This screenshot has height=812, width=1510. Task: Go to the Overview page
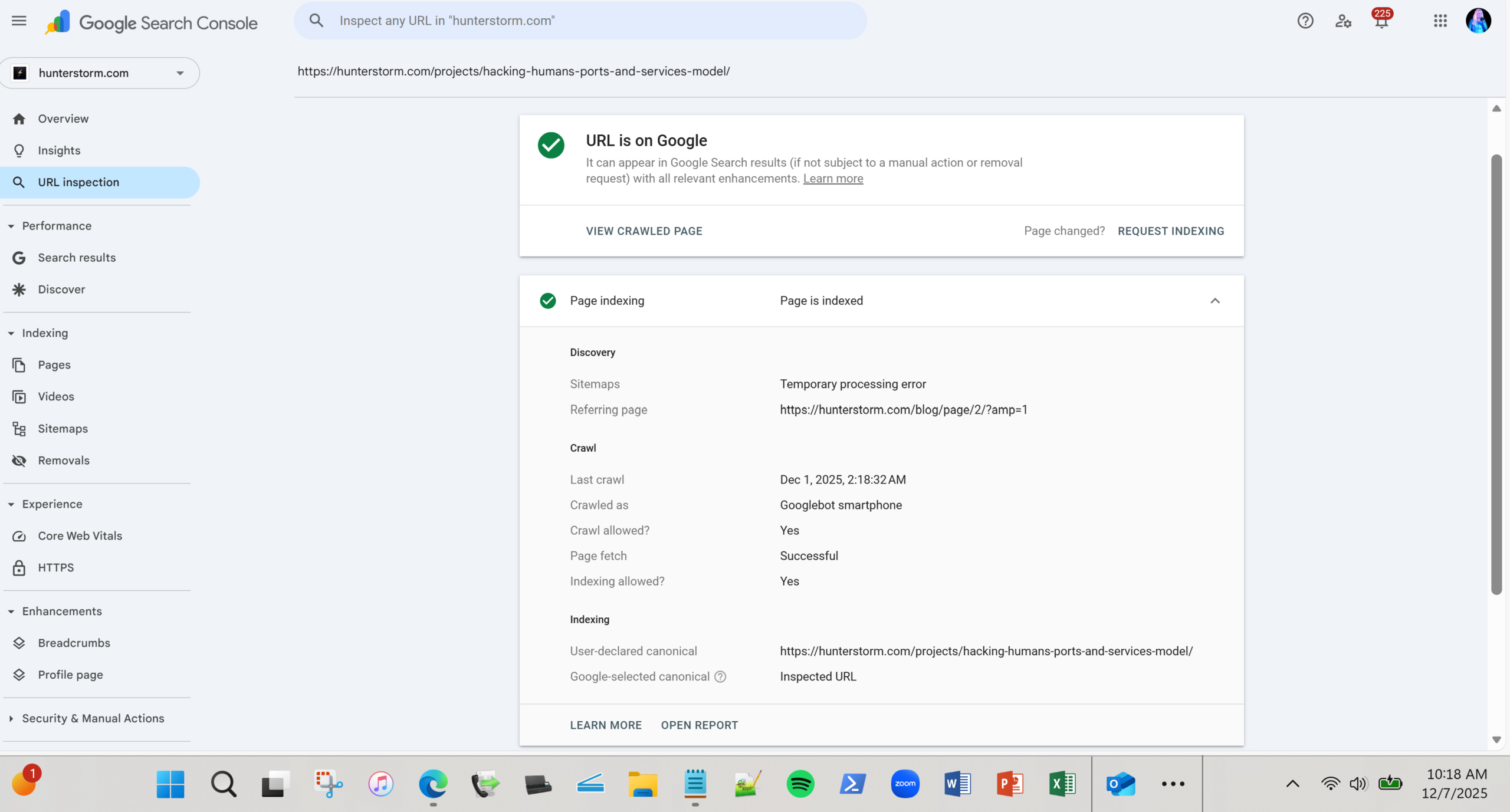click(x=63, y=119)
